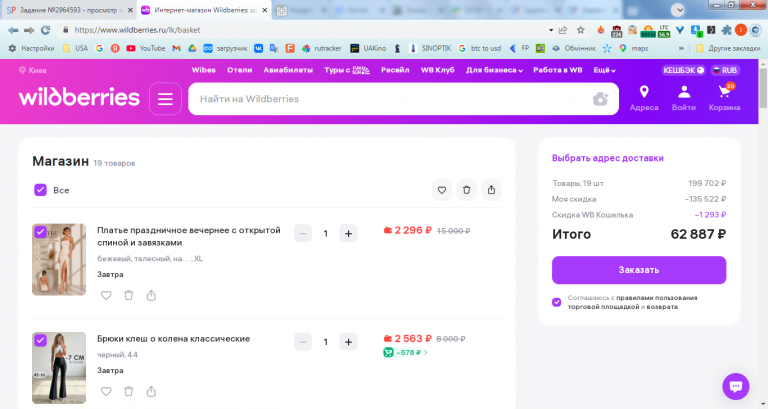This screenshot has height=409, width=768.
Task: Open the Корзина cart icon
Action: point(724,98)
